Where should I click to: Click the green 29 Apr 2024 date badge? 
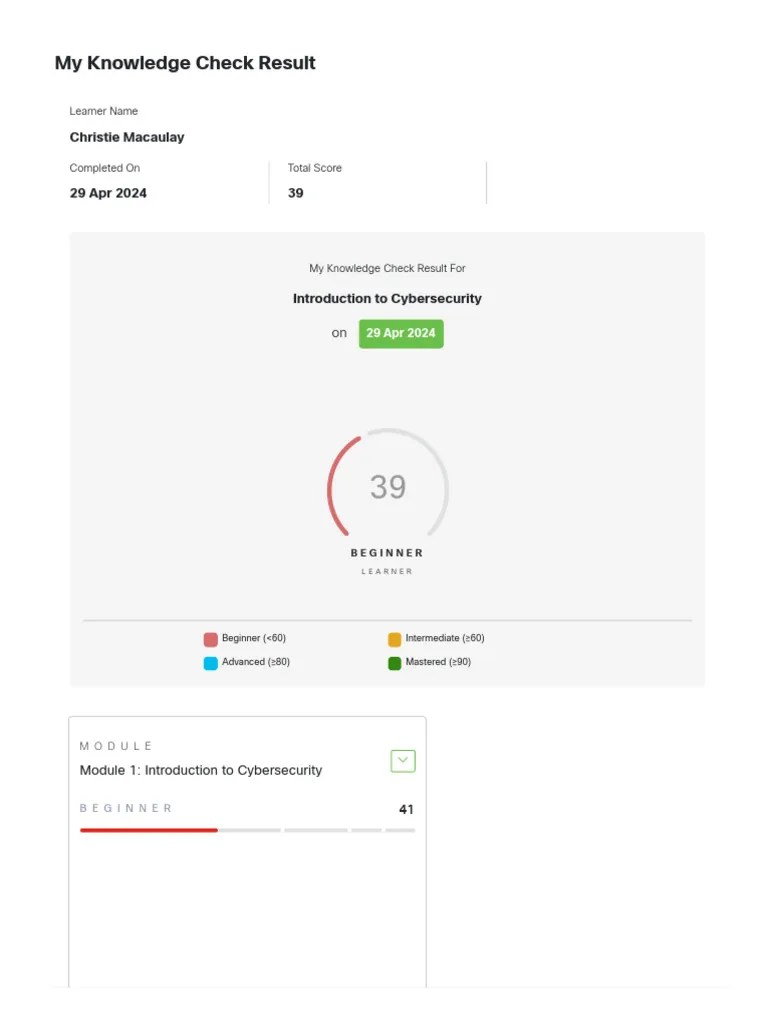[x=401, y=334]
